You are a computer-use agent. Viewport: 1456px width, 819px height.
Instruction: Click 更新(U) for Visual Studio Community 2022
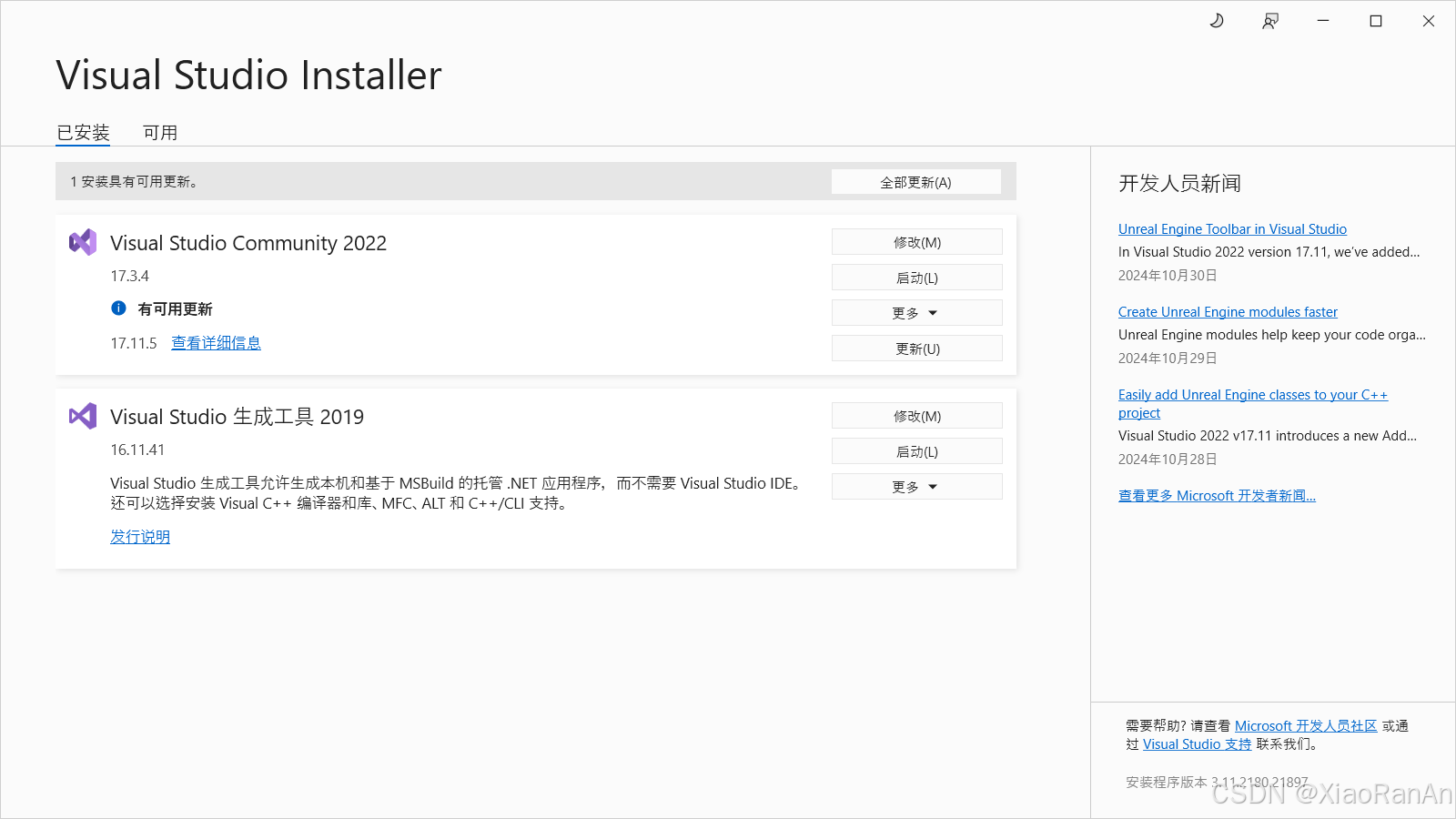[x=917, y=349]
